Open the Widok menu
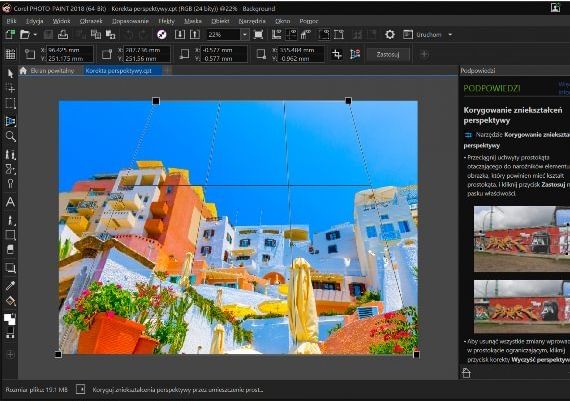This screenshot has width=570, height=401. [61, 21]
